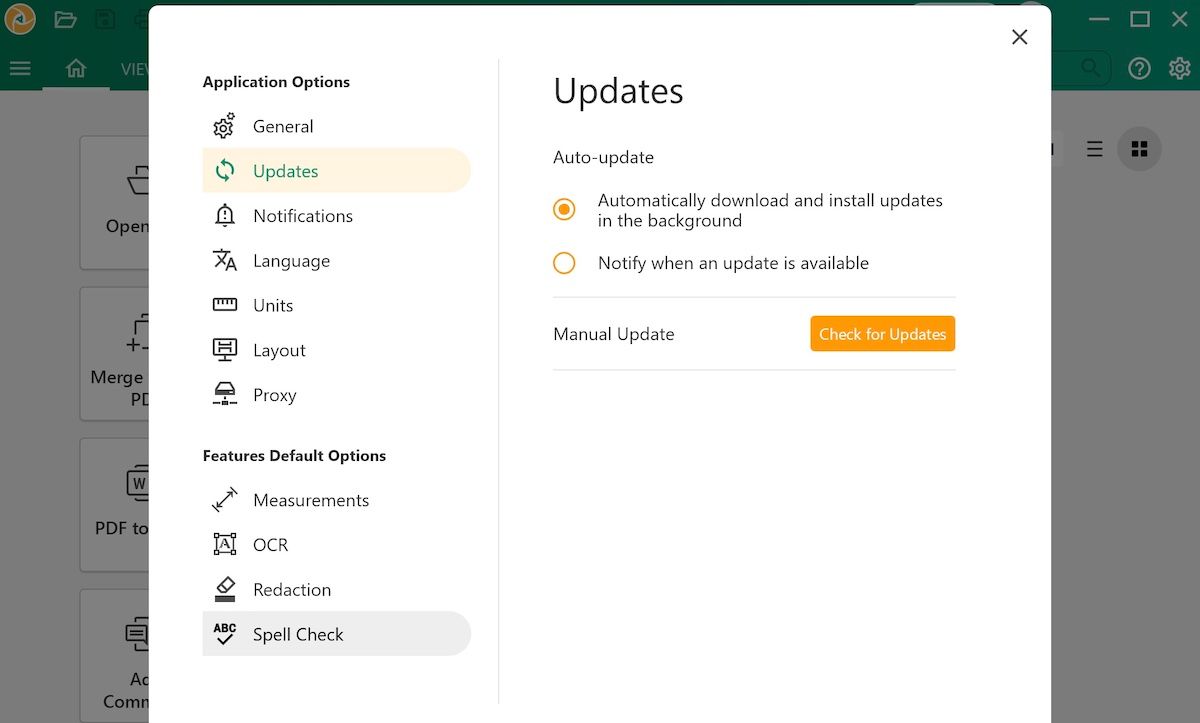Screen dimensions: 1200x723
Task: Open the hamburger main menu
Action: (x=20, y=69)
